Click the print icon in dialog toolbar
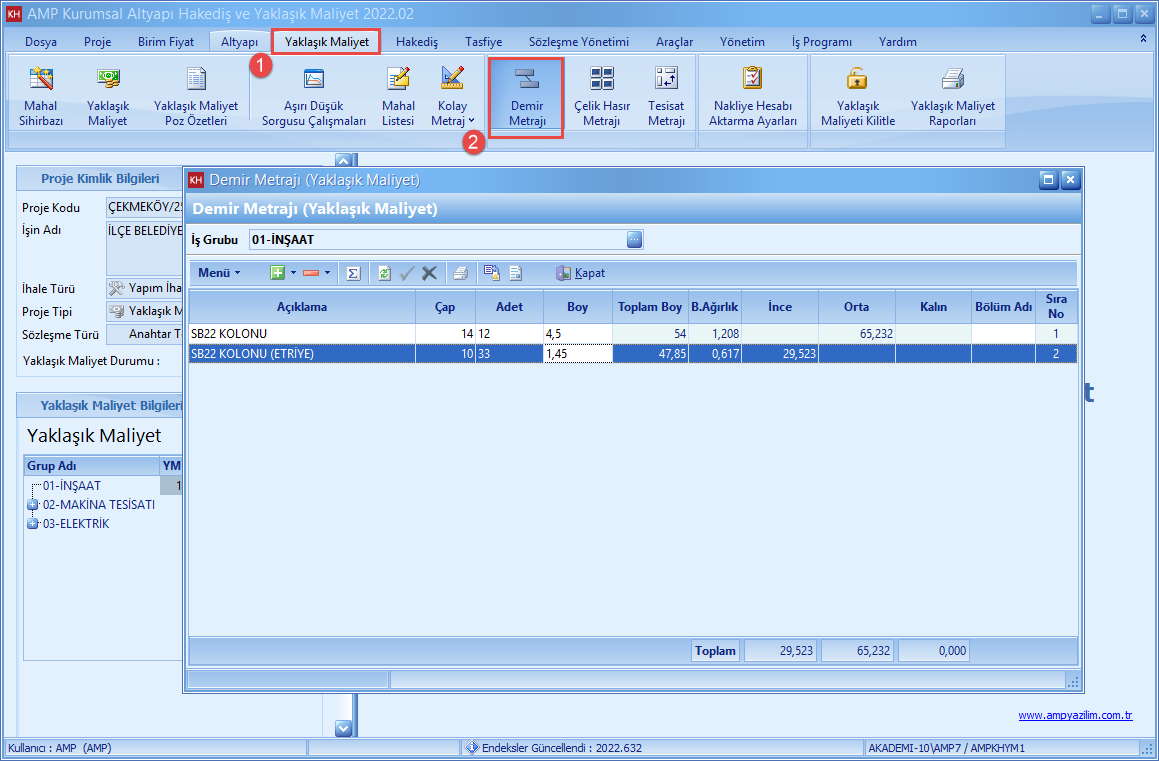The image size is (1159, 761). pyautogui.click(x=459, y=273)
